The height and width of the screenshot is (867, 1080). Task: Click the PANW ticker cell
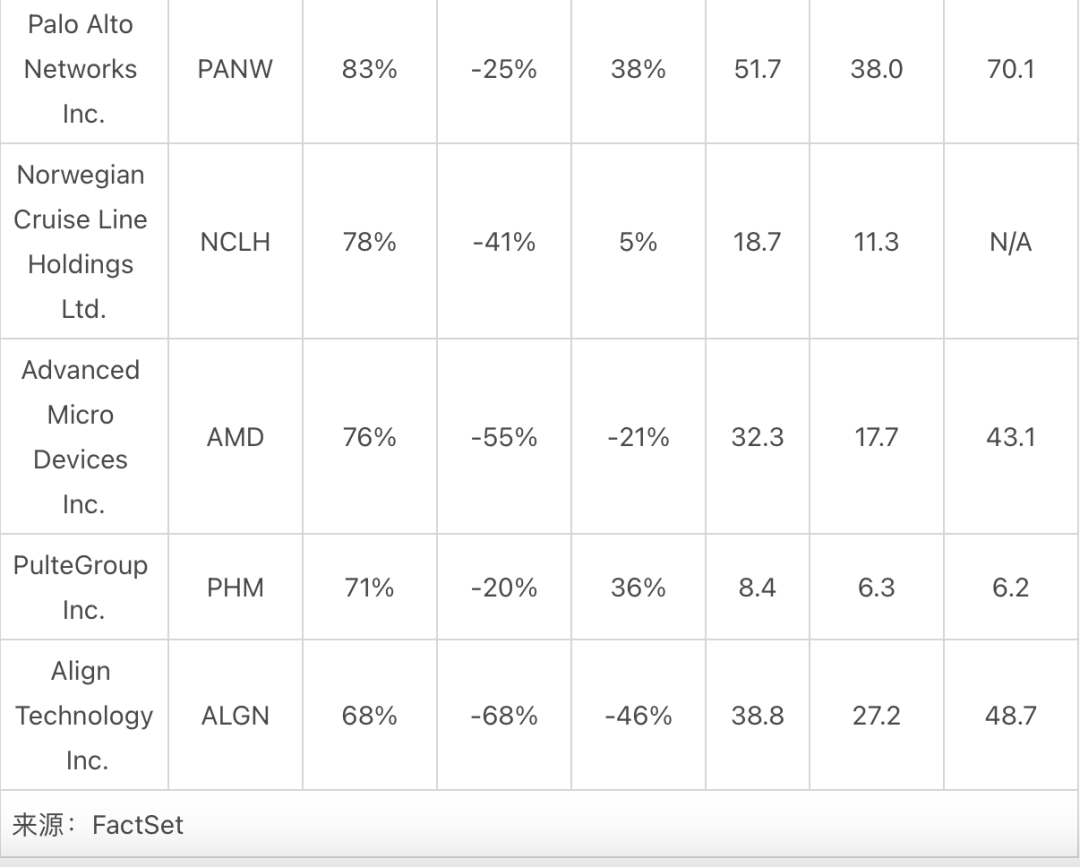[235, 69]
